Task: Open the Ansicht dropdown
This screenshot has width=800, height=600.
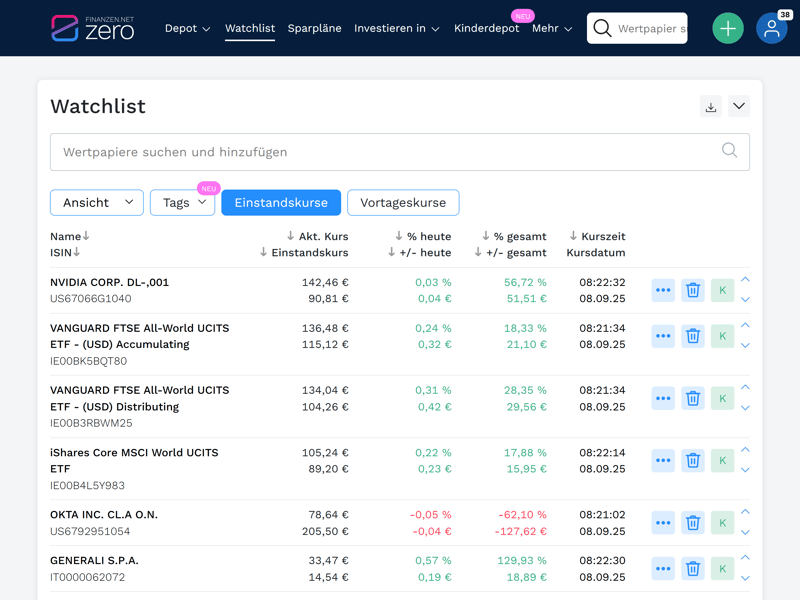Action: pos(97,203)
